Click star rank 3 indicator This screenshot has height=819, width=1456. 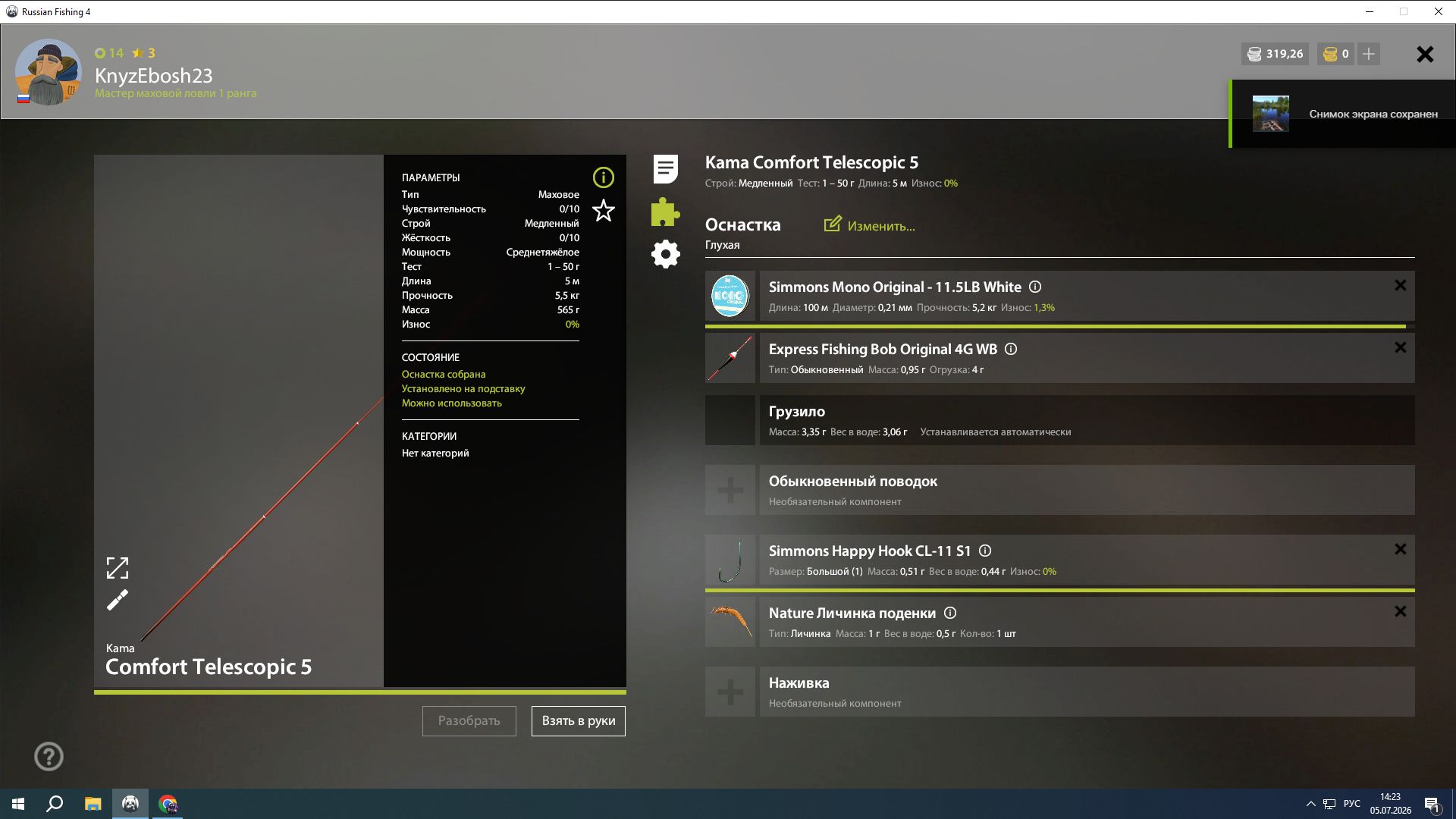[143, 53]
